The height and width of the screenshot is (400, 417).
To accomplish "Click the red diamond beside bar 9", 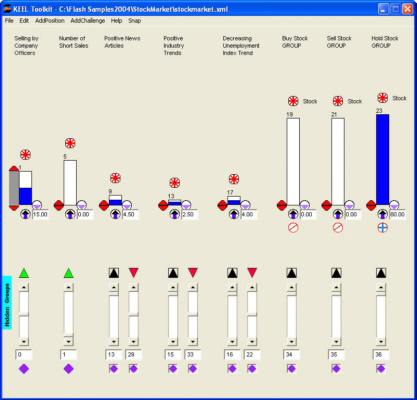I will pos(104,206).
